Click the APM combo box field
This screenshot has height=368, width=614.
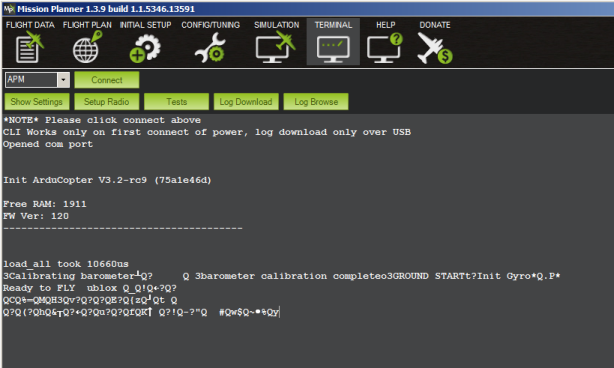pos(37,80)
